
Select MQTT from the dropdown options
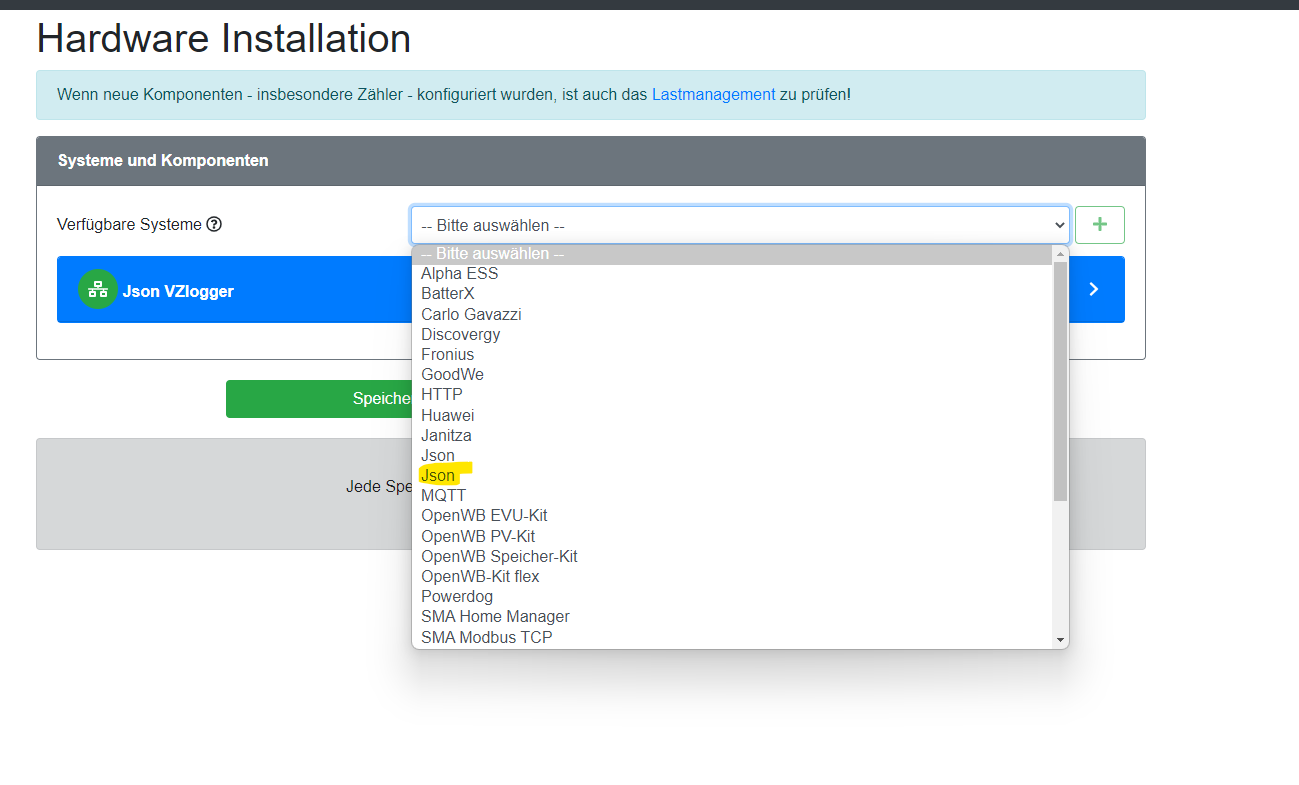[x=443, y=496]
